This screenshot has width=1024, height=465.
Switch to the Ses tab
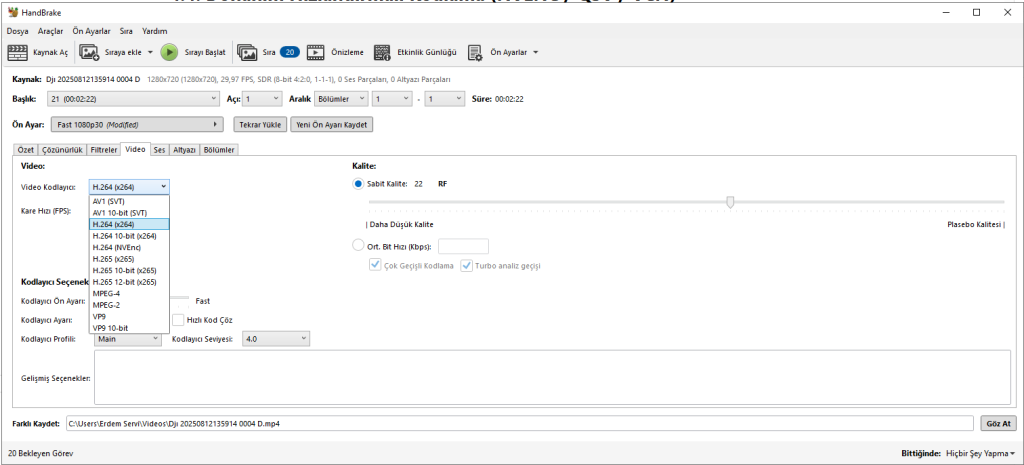(x=159, y=150)
